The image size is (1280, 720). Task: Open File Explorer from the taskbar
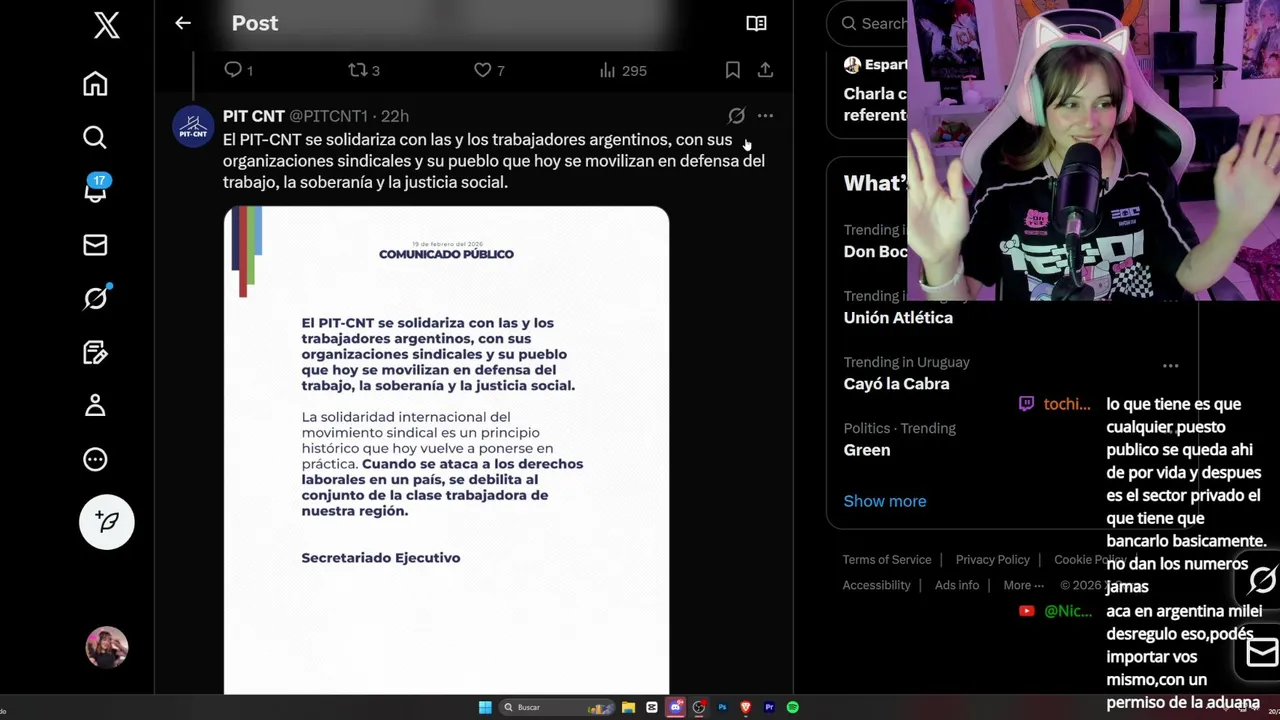tap(628, 707)
